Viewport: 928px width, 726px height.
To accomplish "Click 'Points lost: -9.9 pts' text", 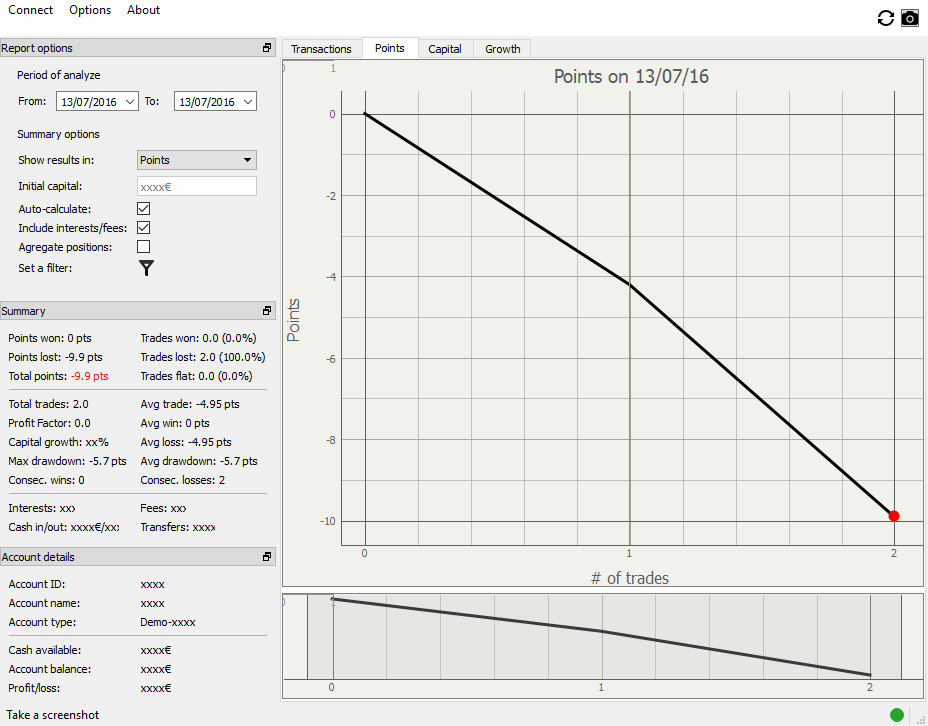I will tap(55, 357).
